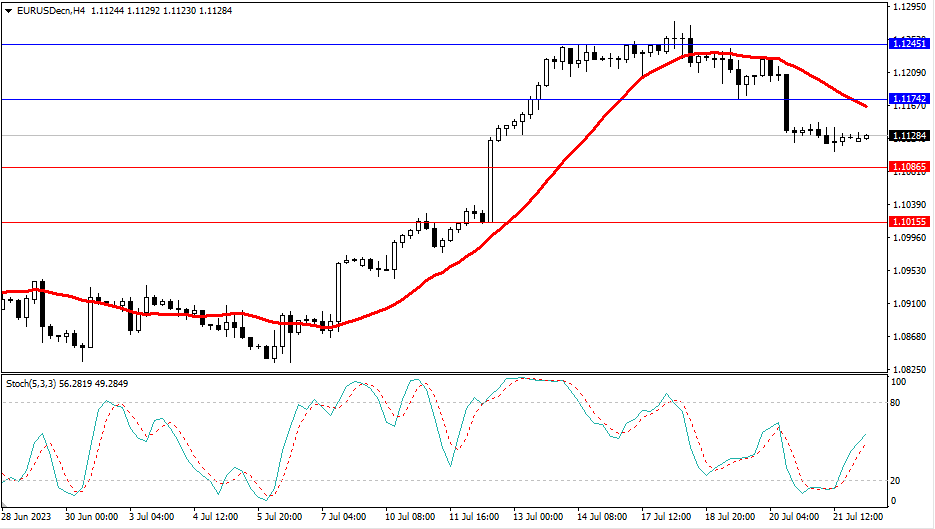Click the 10 Jul 08:00 time label
Image resolution: width=935 pixels, height=529 pixels.
tap(408, 518)
